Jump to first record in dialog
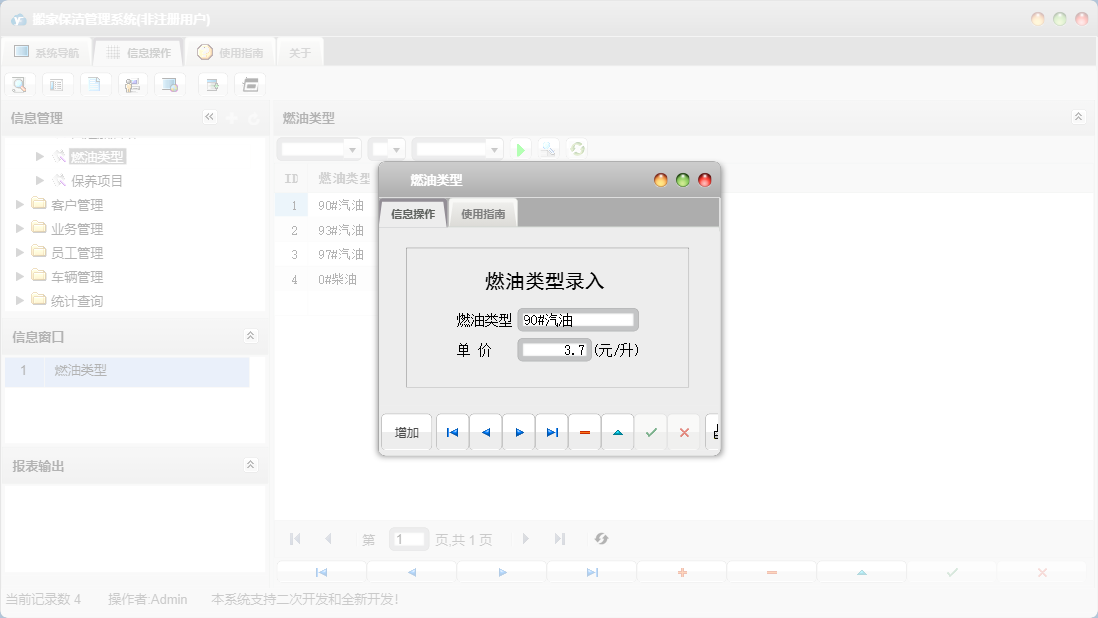 click(452, 432)
